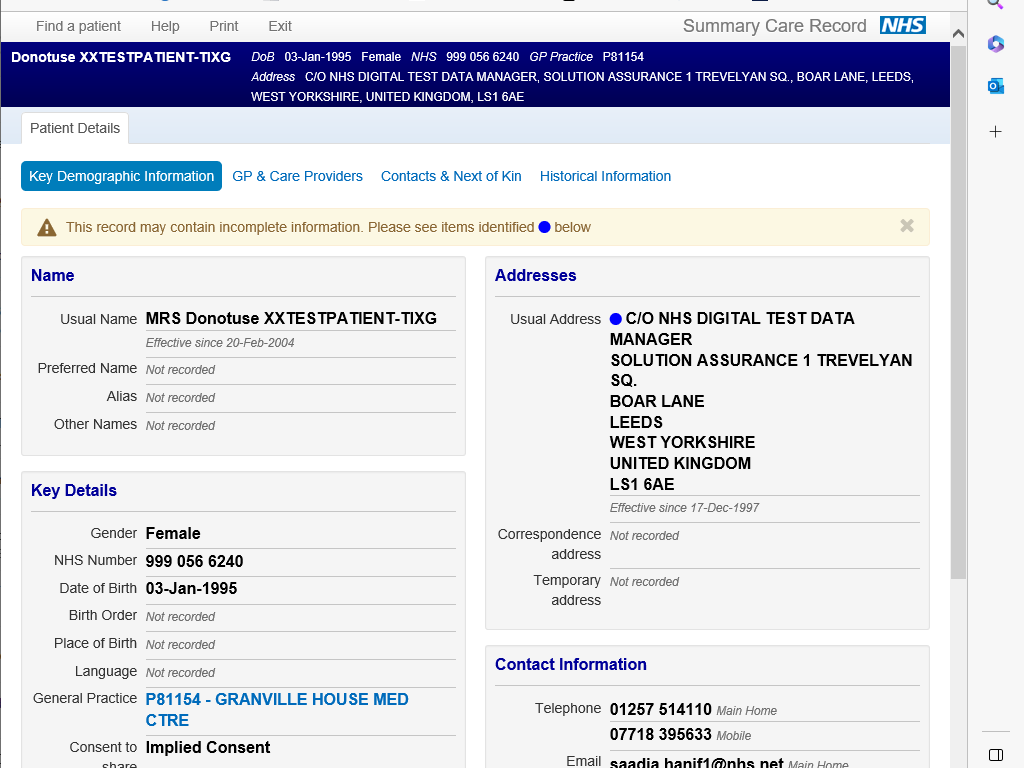This screenshot has width=1024, height=768.
Task: Click the Preferred Name 'Not recorded' value
Action: [x=180, y=370]
